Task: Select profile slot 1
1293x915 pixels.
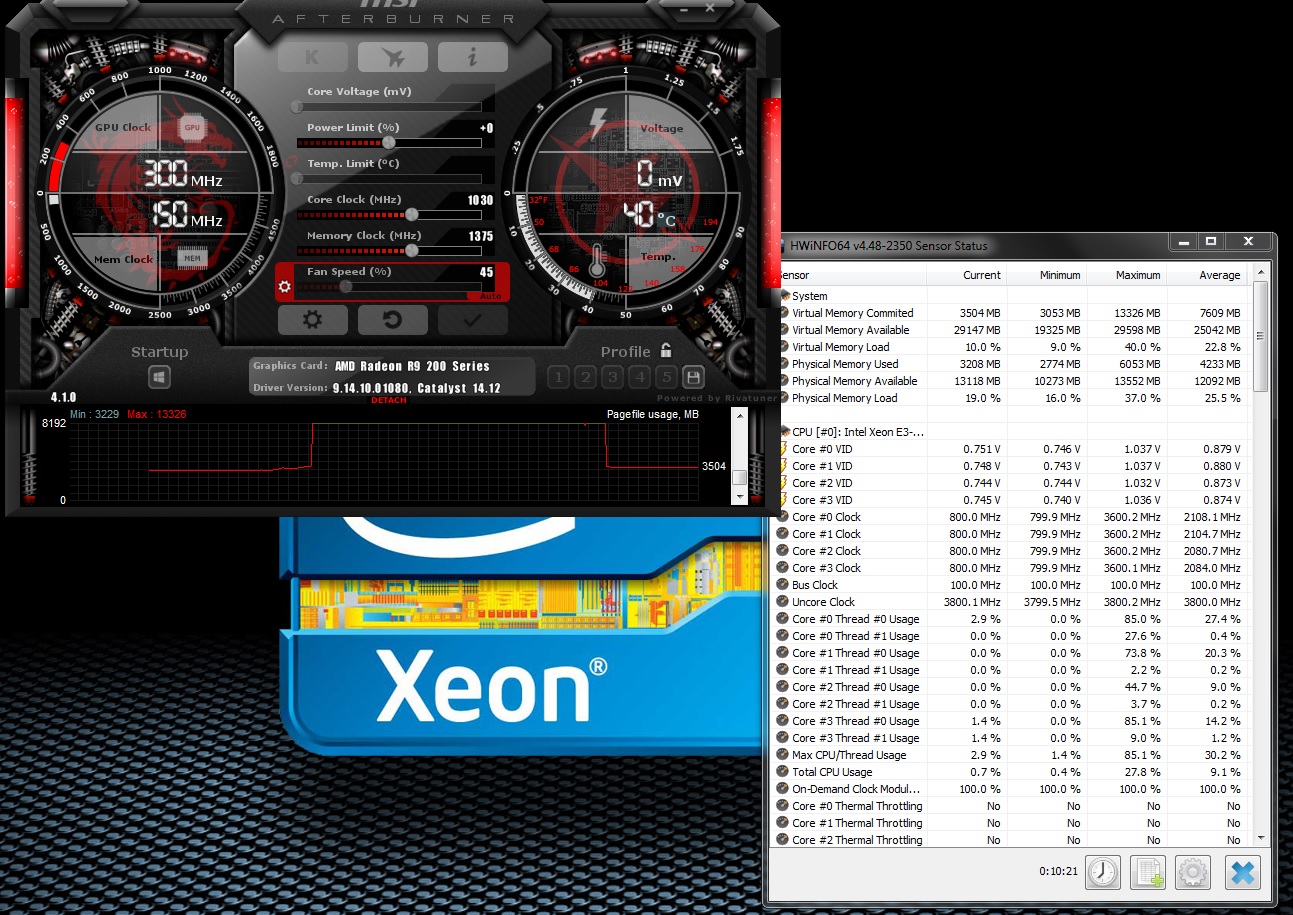Action: [x=559, y=377]
